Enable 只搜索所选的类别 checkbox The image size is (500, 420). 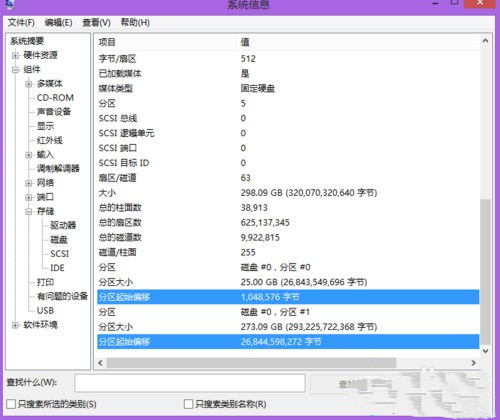(11, 404)
